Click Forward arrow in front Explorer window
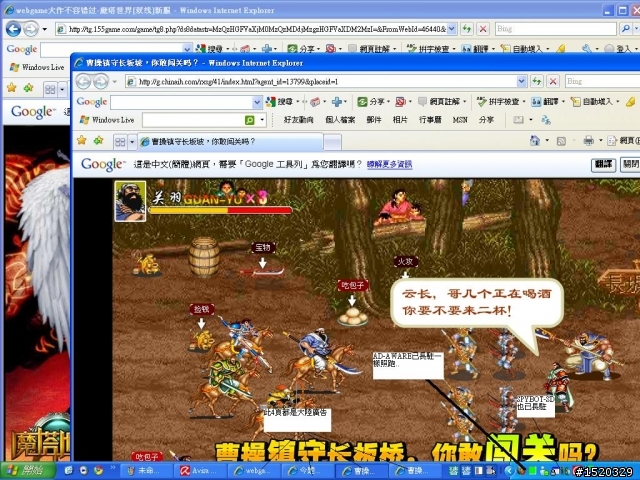The image size is (640, 480). click(x=100, y=82)
